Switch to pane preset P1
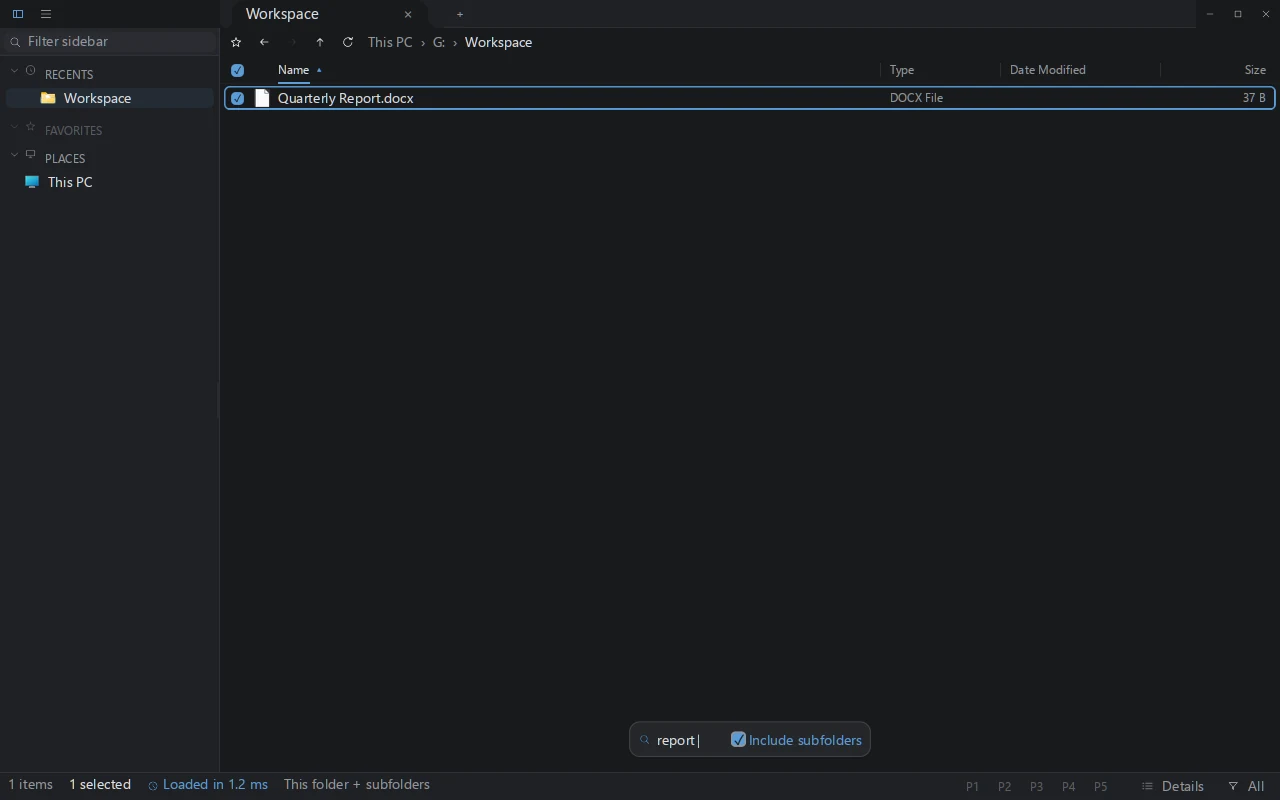The height and width of the screenshot is (800, 1280). (x=972, y=786)
